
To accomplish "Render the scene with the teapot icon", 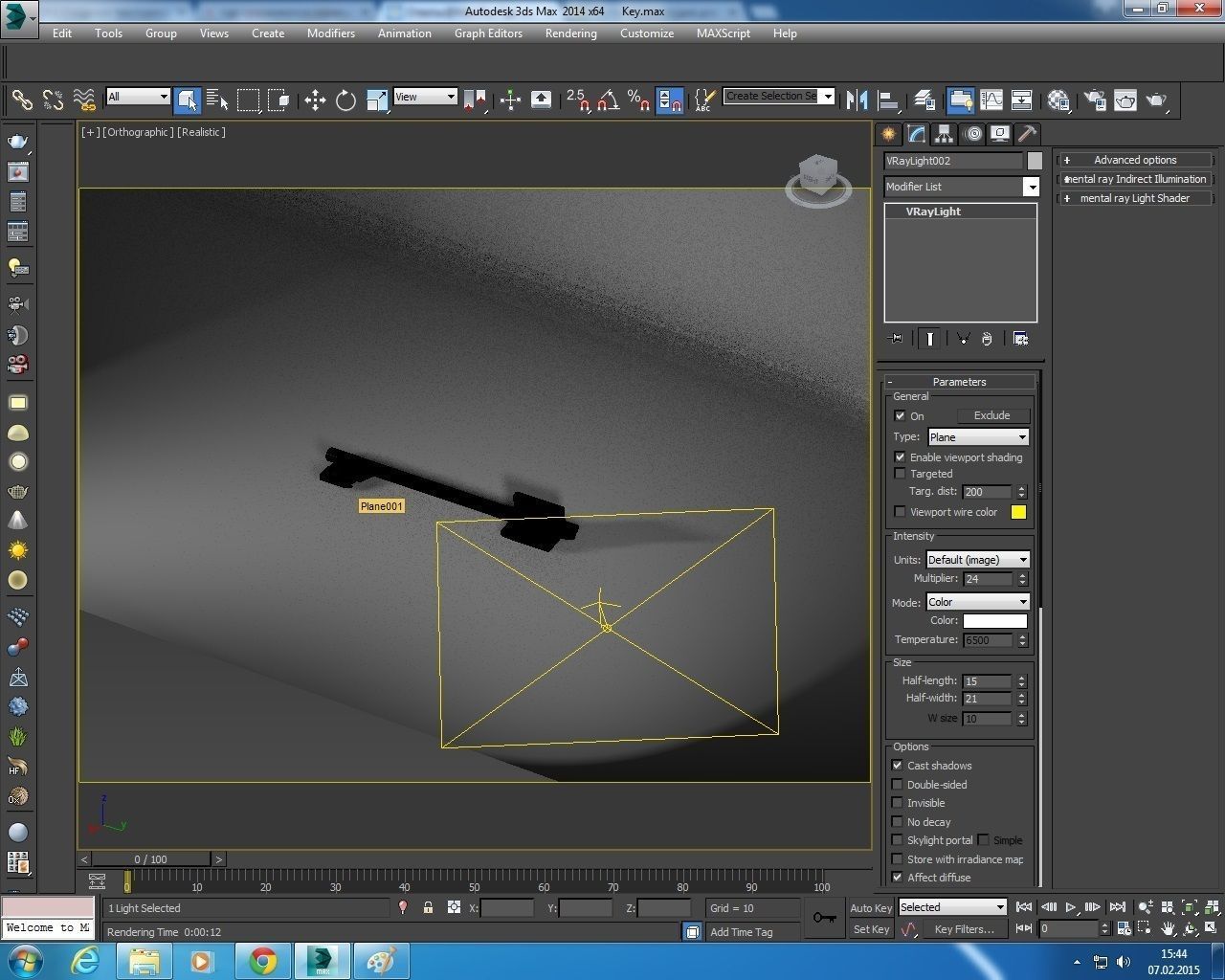I will click(1157, 100).
